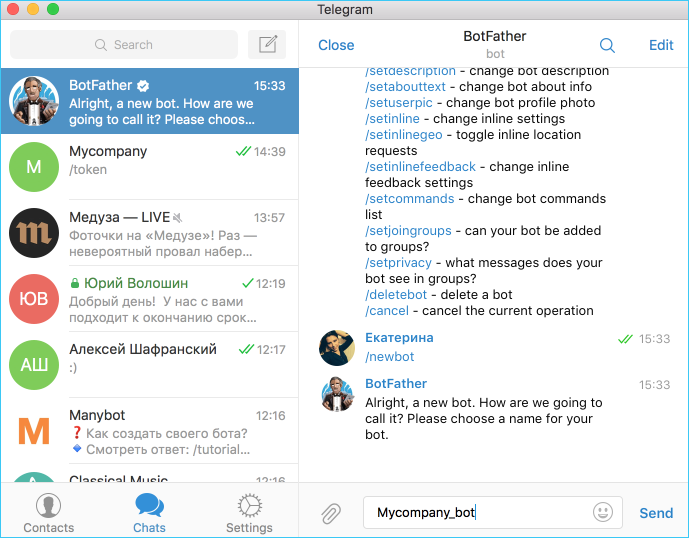Click the green M Mycompany avatar
The image size is (689, 538).
point(34,167)
